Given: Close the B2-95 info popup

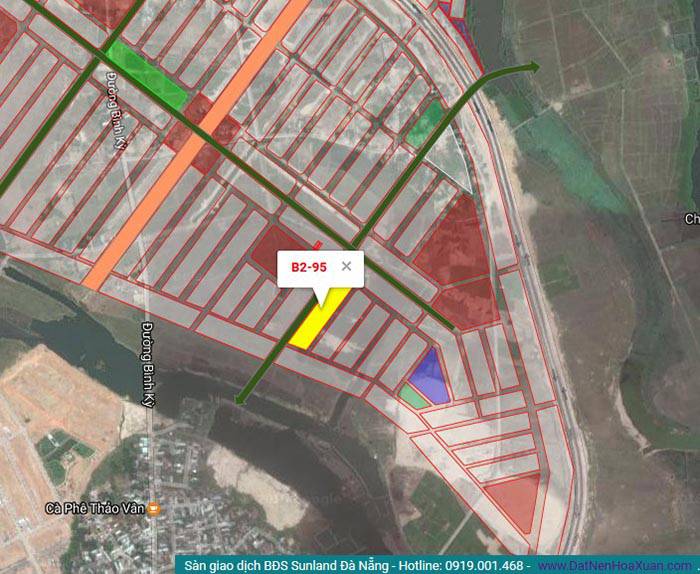Looking at the screenshot, I should click(346, 266).
